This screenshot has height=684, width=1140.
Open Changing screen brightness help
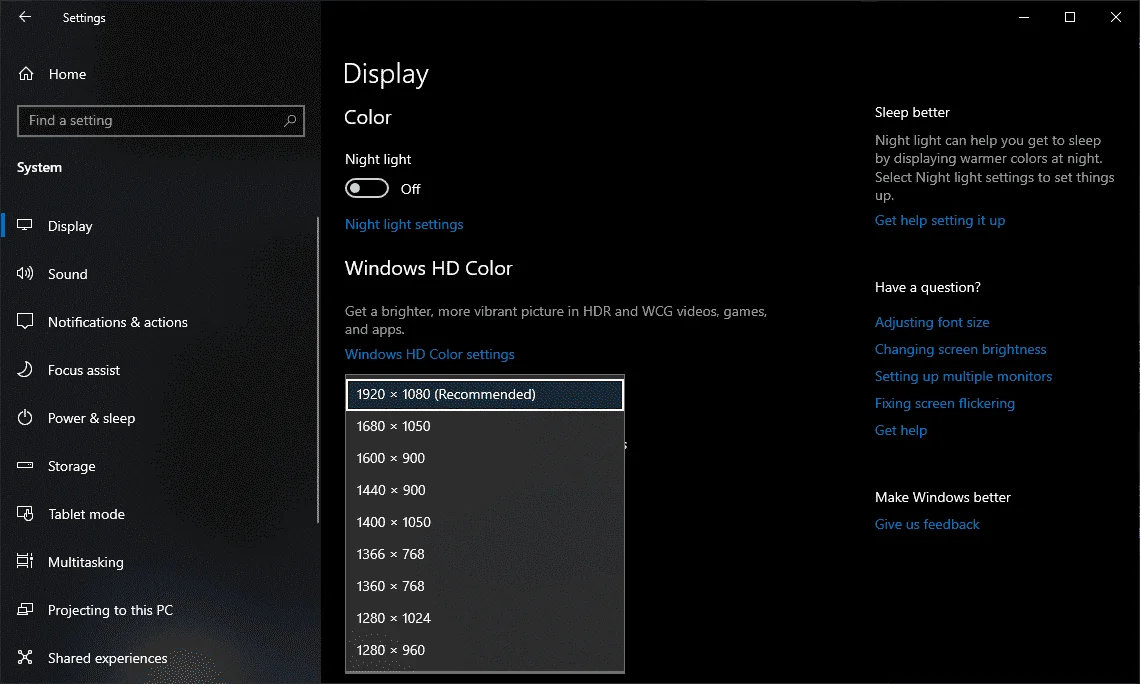pos(960,349)
